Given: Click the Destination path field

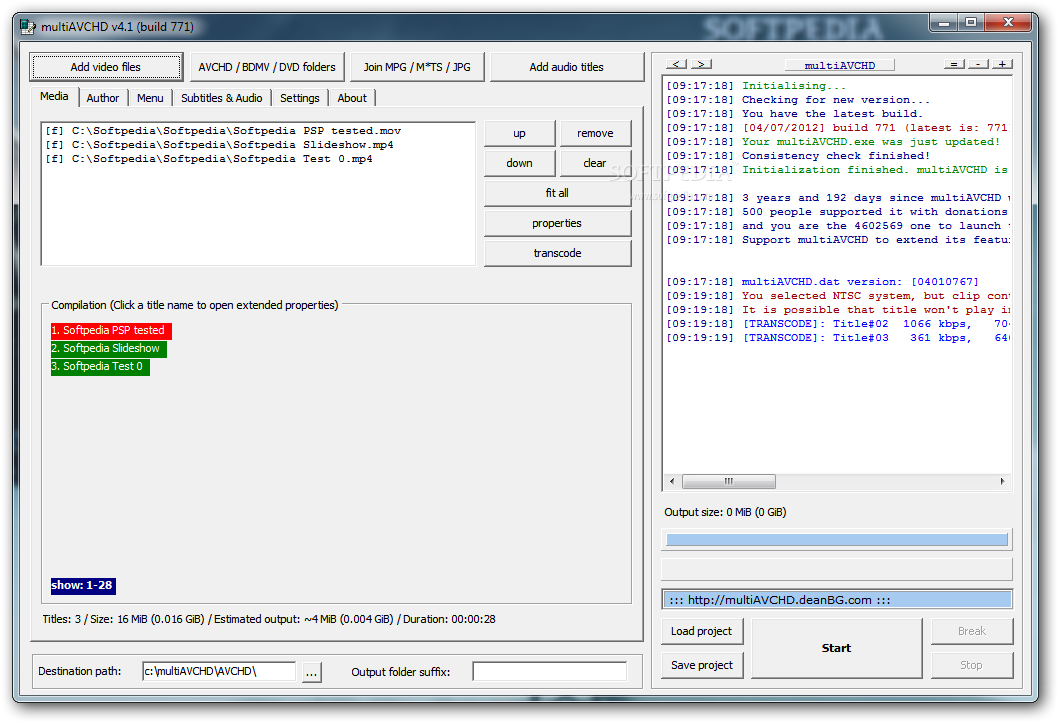Looking at the screenshot, I should pyautogui.click(x=219, y=671).
